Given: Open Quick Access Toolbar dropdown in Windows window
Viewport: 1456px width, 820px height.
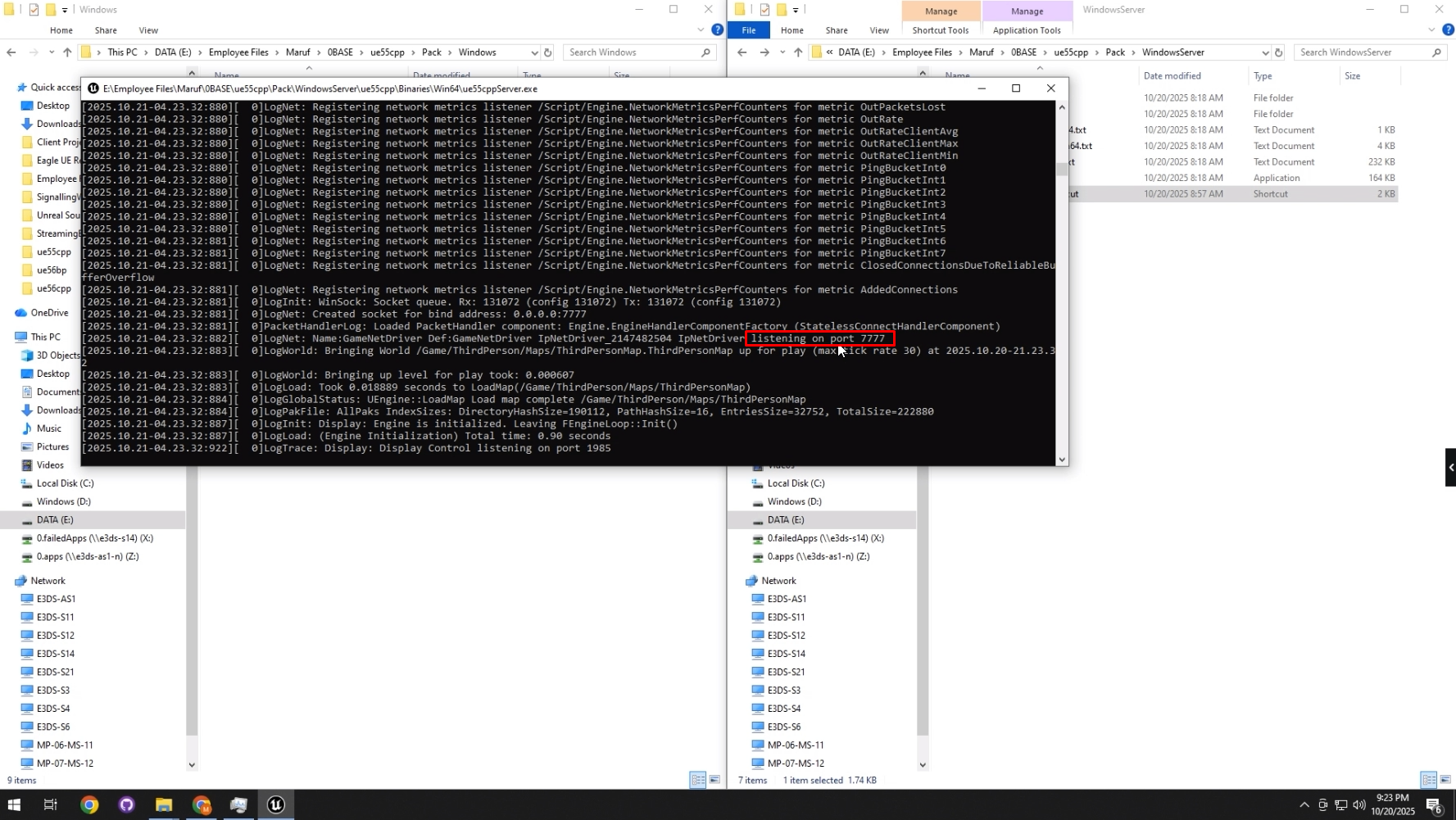Looking at the screenshot, I should coord(65,11).
